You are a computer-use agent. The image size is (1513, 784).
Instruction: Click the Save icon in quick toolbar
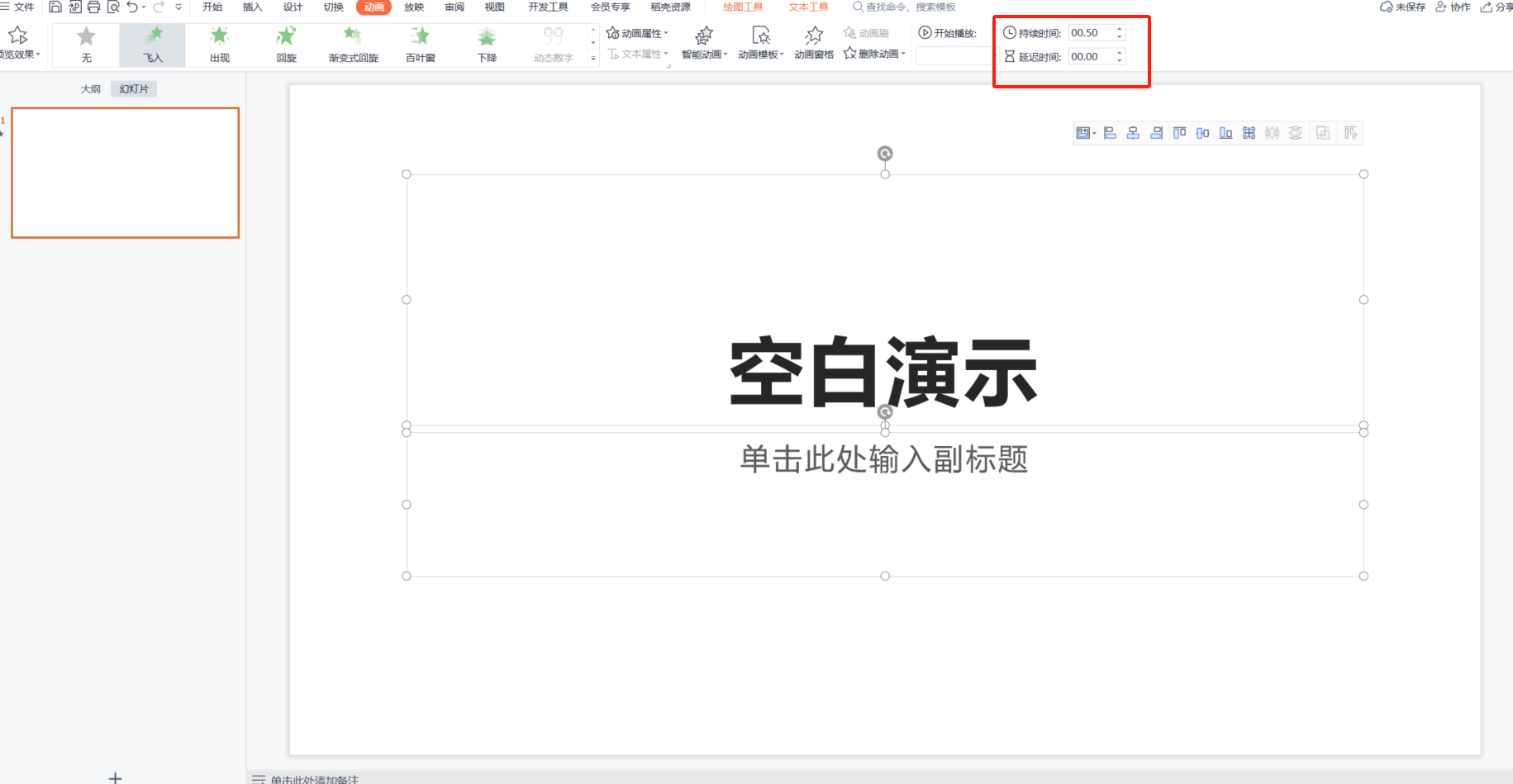click(x=55, y=7)
